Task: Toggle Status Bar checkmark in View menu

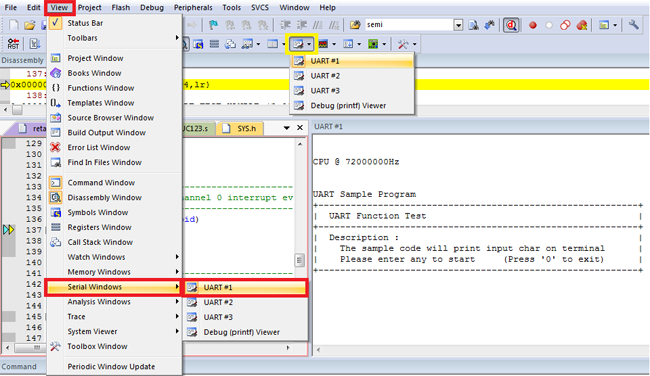Action: 56,23
